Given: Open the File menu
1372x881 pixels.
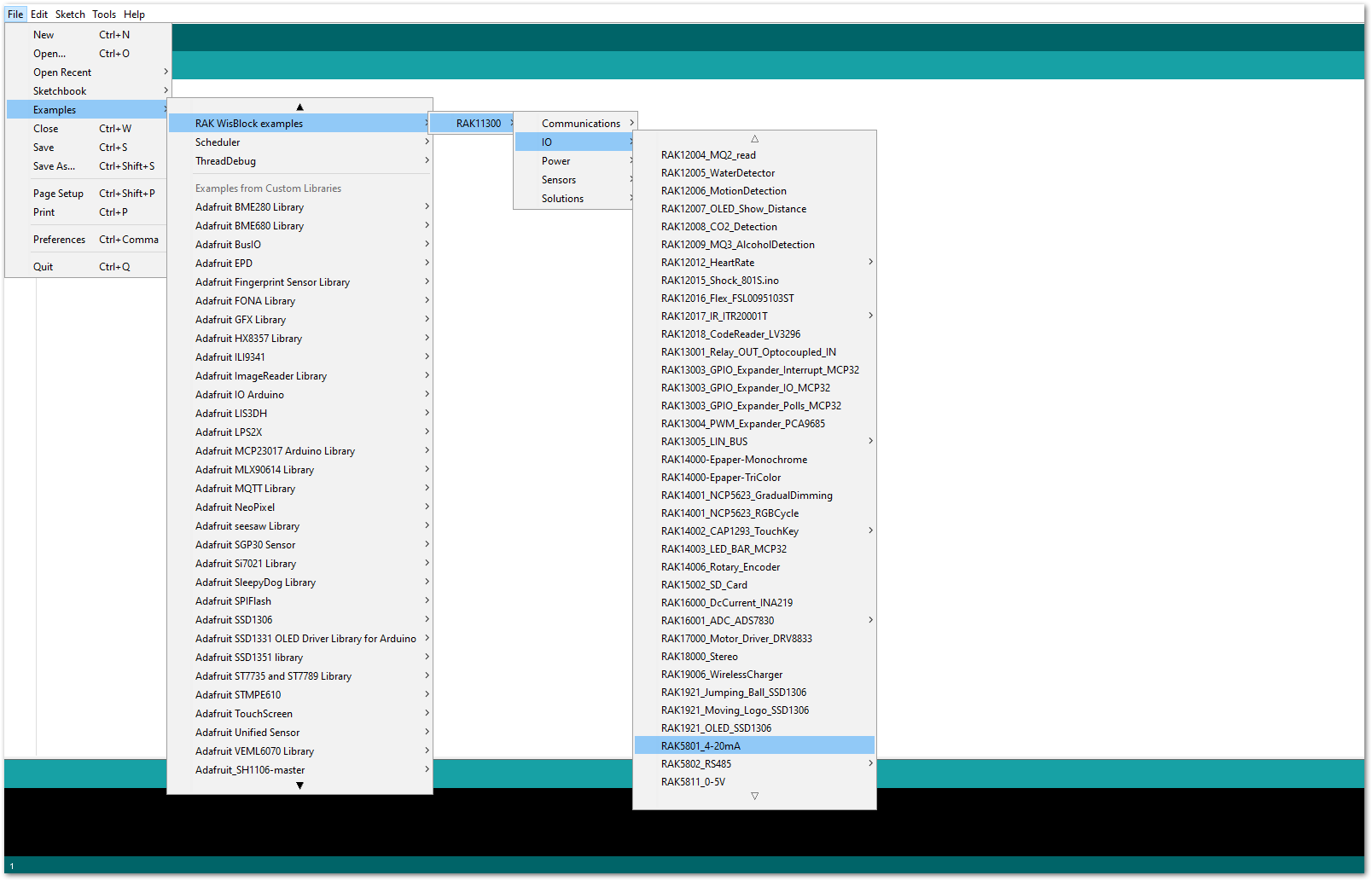Looking at the screenshot, I should pyautogui.click(x=15, y=14).
